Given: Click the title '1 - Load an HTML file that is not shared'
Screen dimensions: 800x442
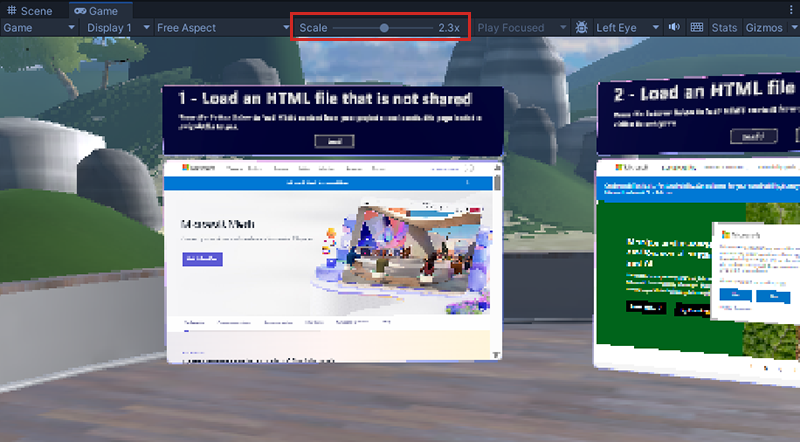Looking at the screenshot, I should [x=324, y=98].
